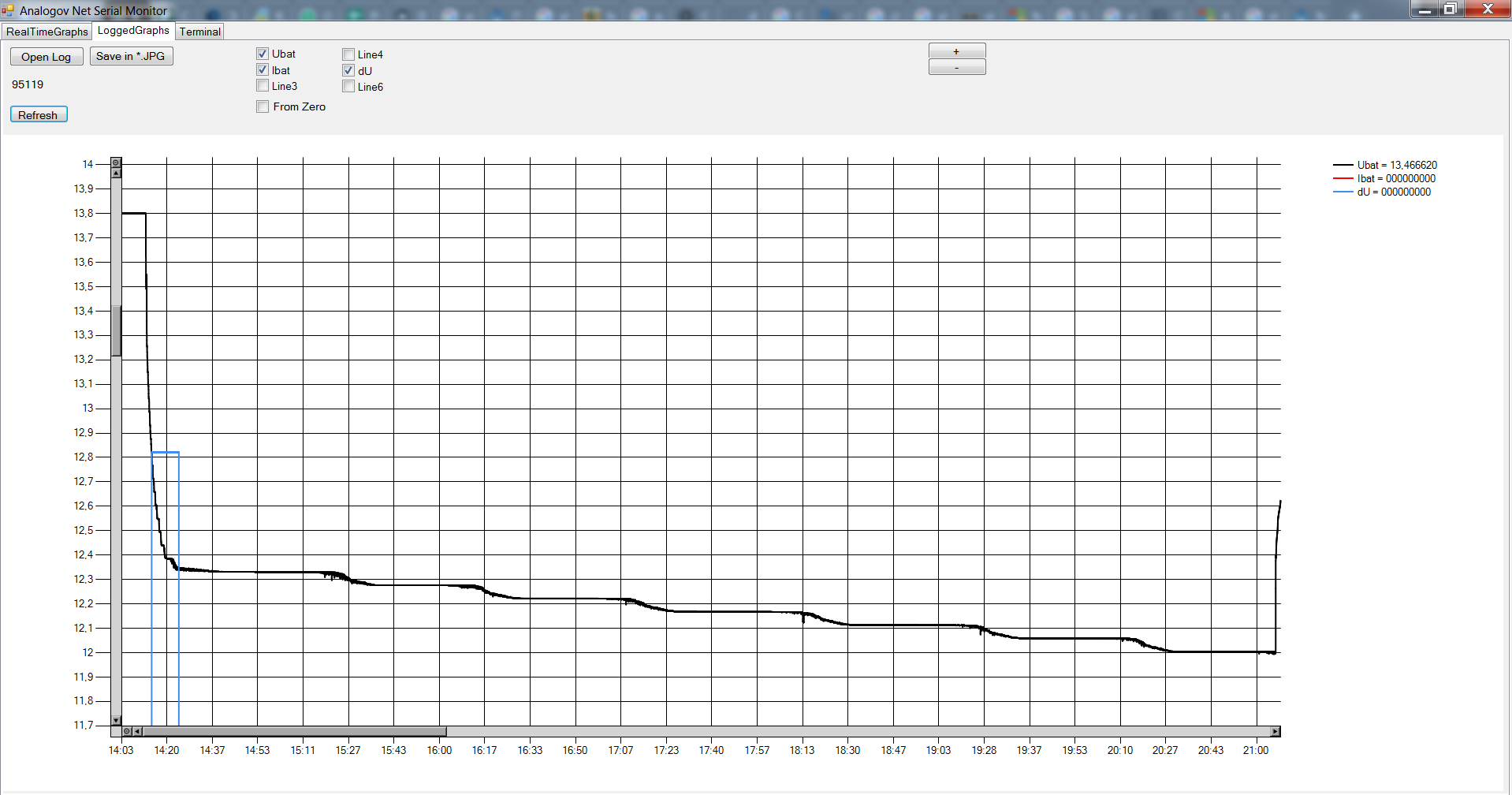The width and height of the screenshot is (1512, 795).
Task: Click the vertical chart scrollbar thumb
Action: (x=116, y=331)
